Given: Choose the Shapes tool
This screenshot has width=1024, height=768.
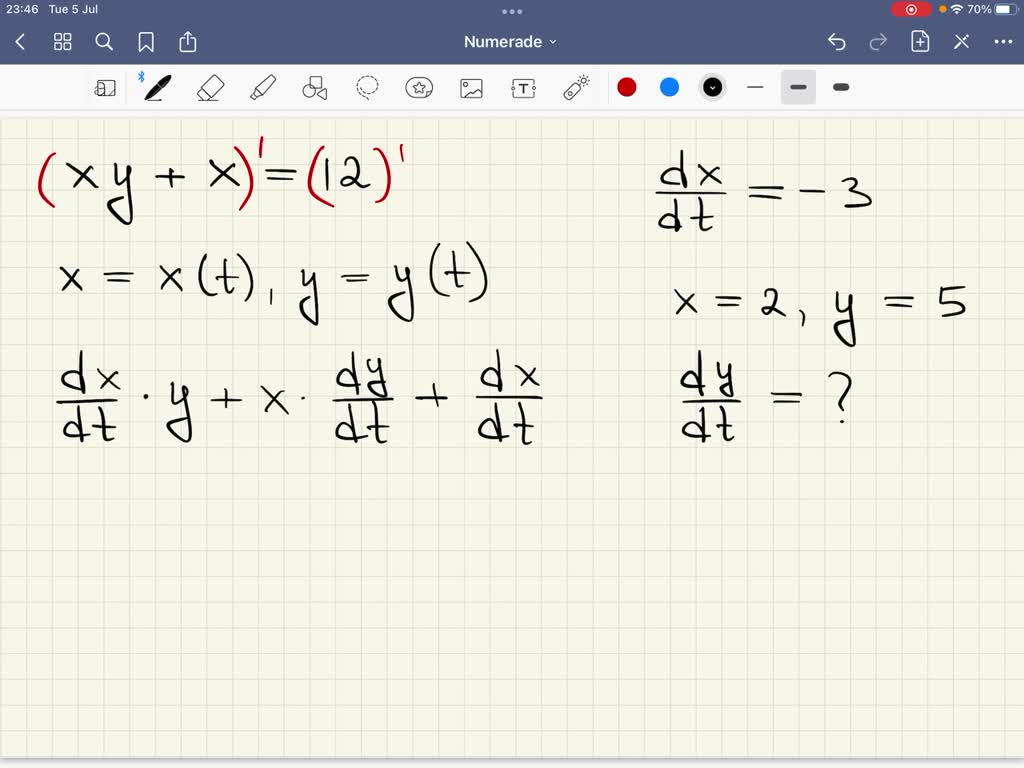Looking at the screenshot, I should [315, 87].
